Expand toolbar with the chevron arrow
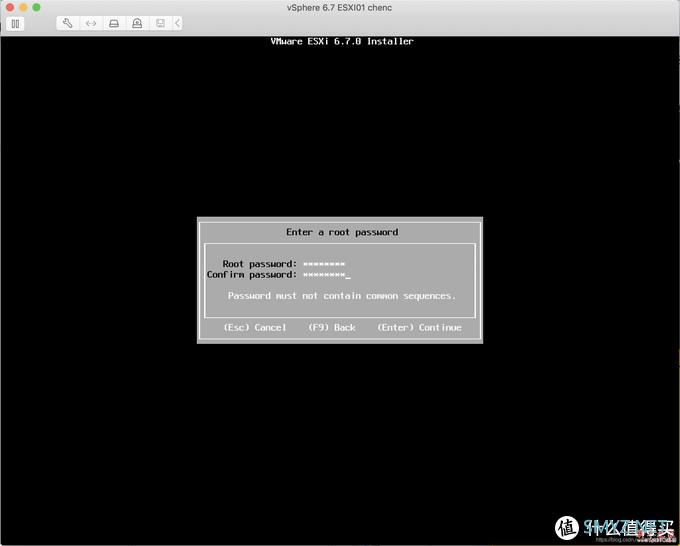Viewport: 680px width, 546px height. [x=177, y=23]
